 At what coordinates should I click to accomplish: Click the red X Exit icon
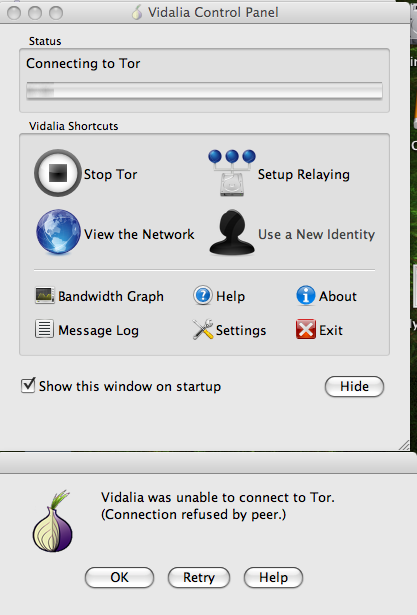pos(306,329)
